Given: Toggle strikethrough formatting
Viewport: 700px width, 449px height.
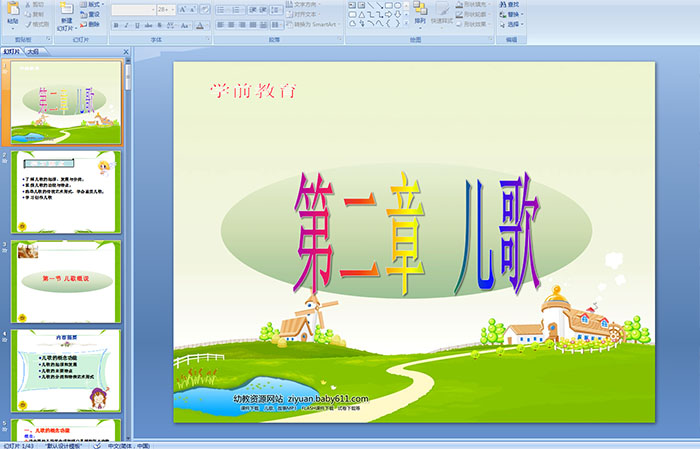Looking at the screenshot, I should point(149,25).
